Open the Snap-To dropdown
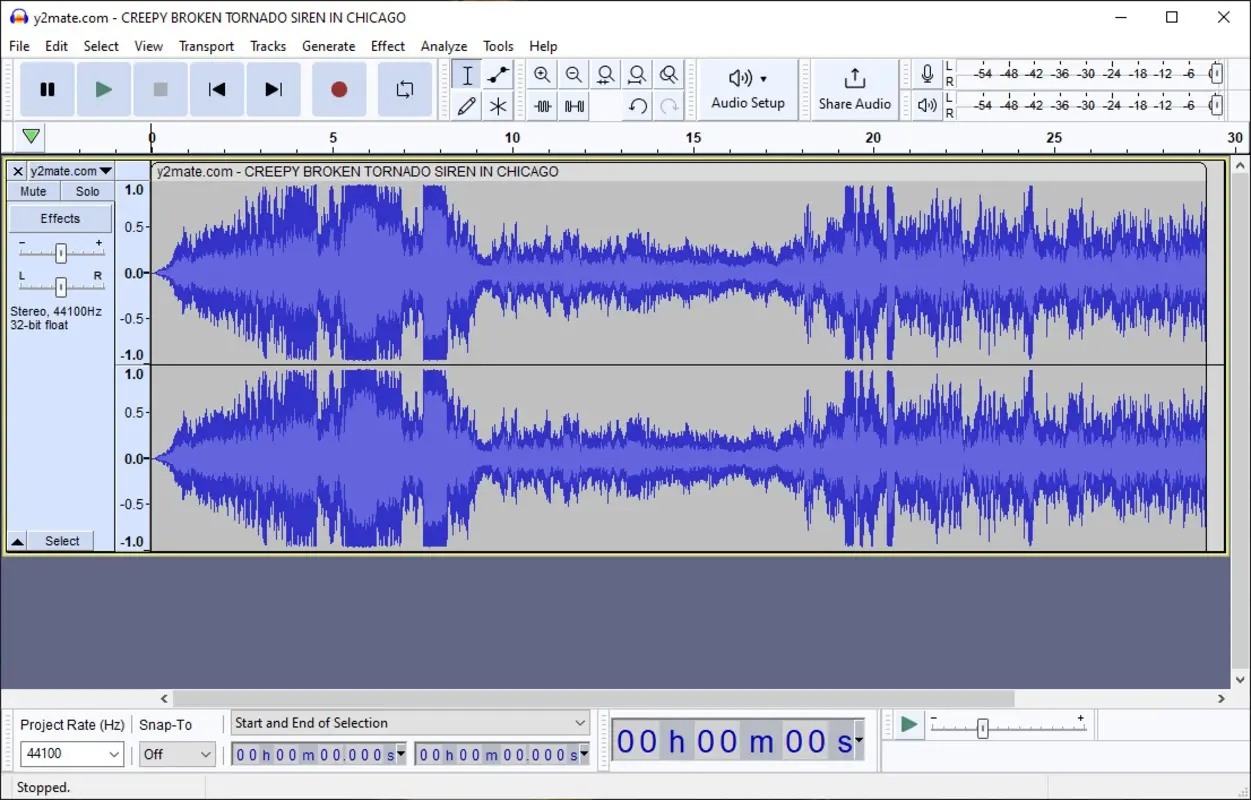The image size is (1251, 800). coord(177,754)
